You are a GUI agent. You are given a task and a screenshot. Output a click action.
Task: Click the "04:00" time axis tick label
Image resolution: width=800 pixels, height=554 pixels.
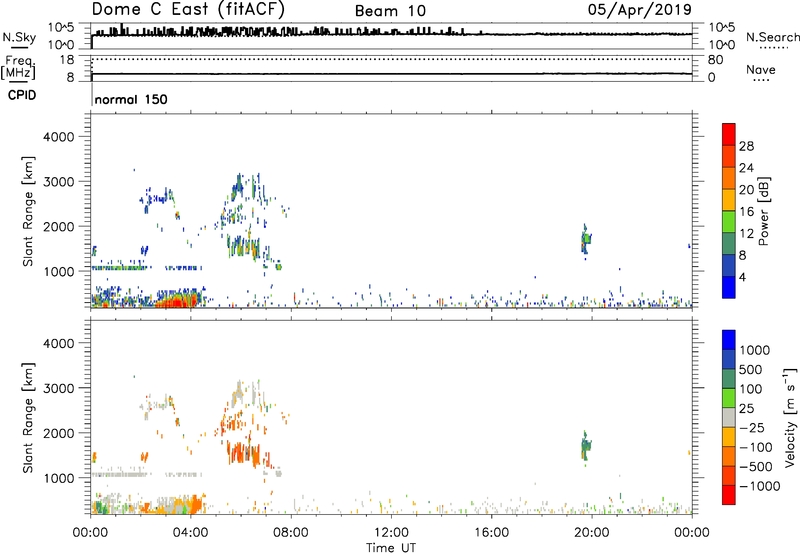click(x=190, y=533)
